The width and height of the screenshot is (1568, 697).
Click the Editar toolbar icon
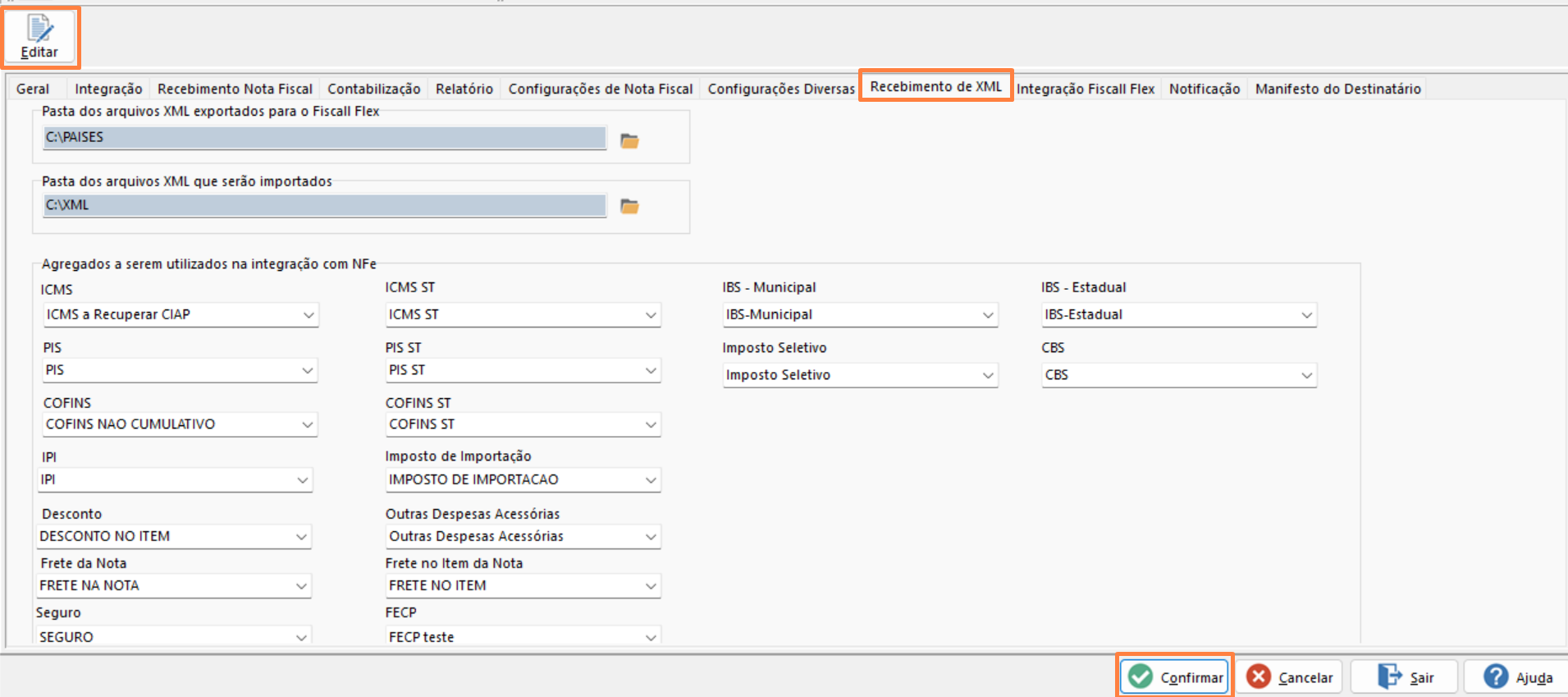[39, 38]
